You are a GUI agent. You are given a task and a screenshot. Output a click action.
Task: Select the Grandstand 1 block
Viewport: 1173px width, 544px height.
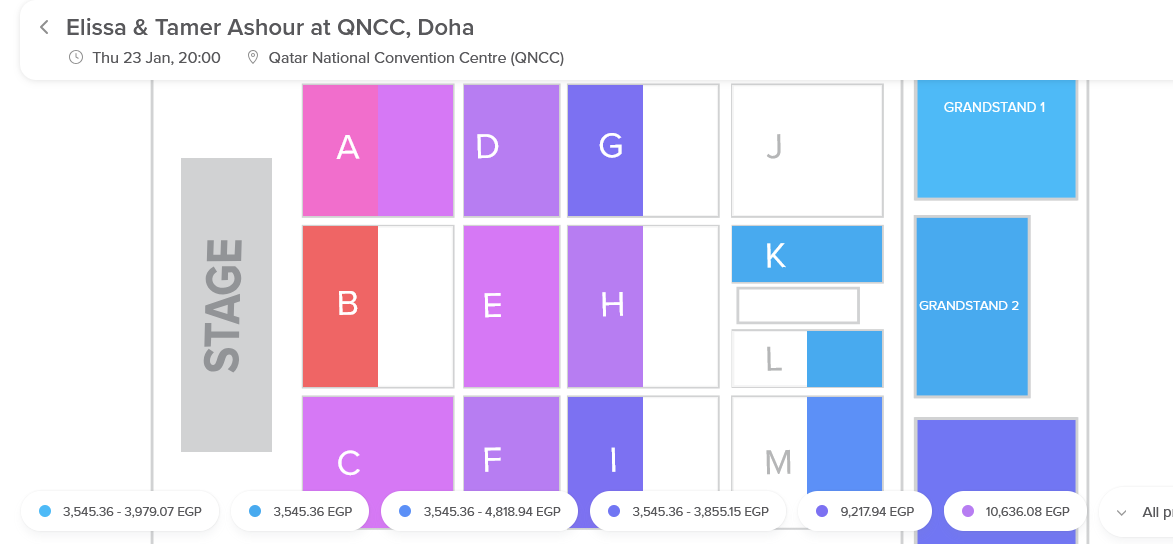click(996, 138)
